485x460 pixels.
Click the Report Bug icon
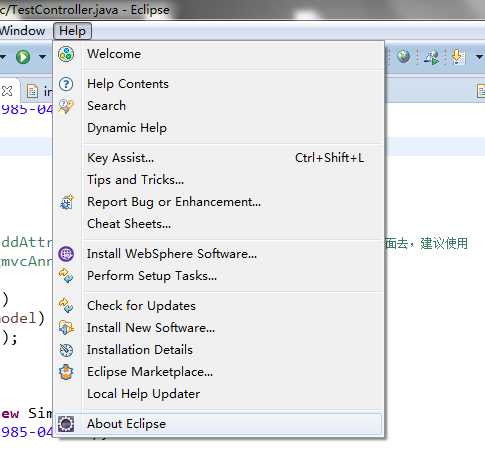coord(66,202)
